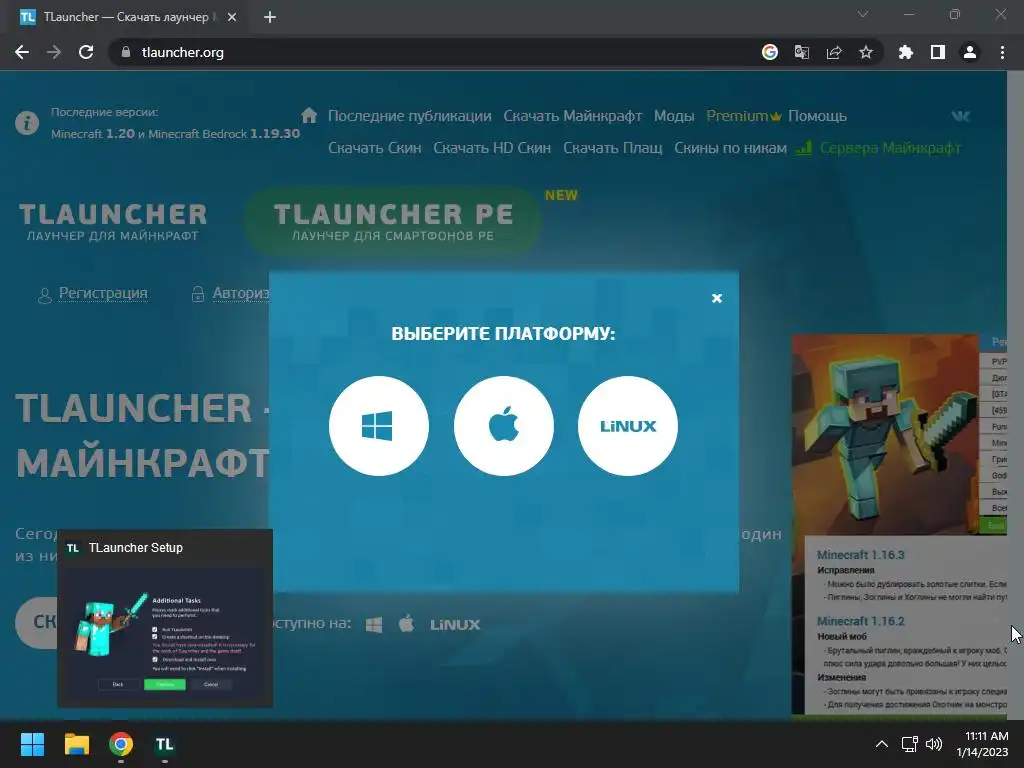Screen dimensions: 1024x768
Task: Click the info icon near latest versions
Action: (27, 123)
